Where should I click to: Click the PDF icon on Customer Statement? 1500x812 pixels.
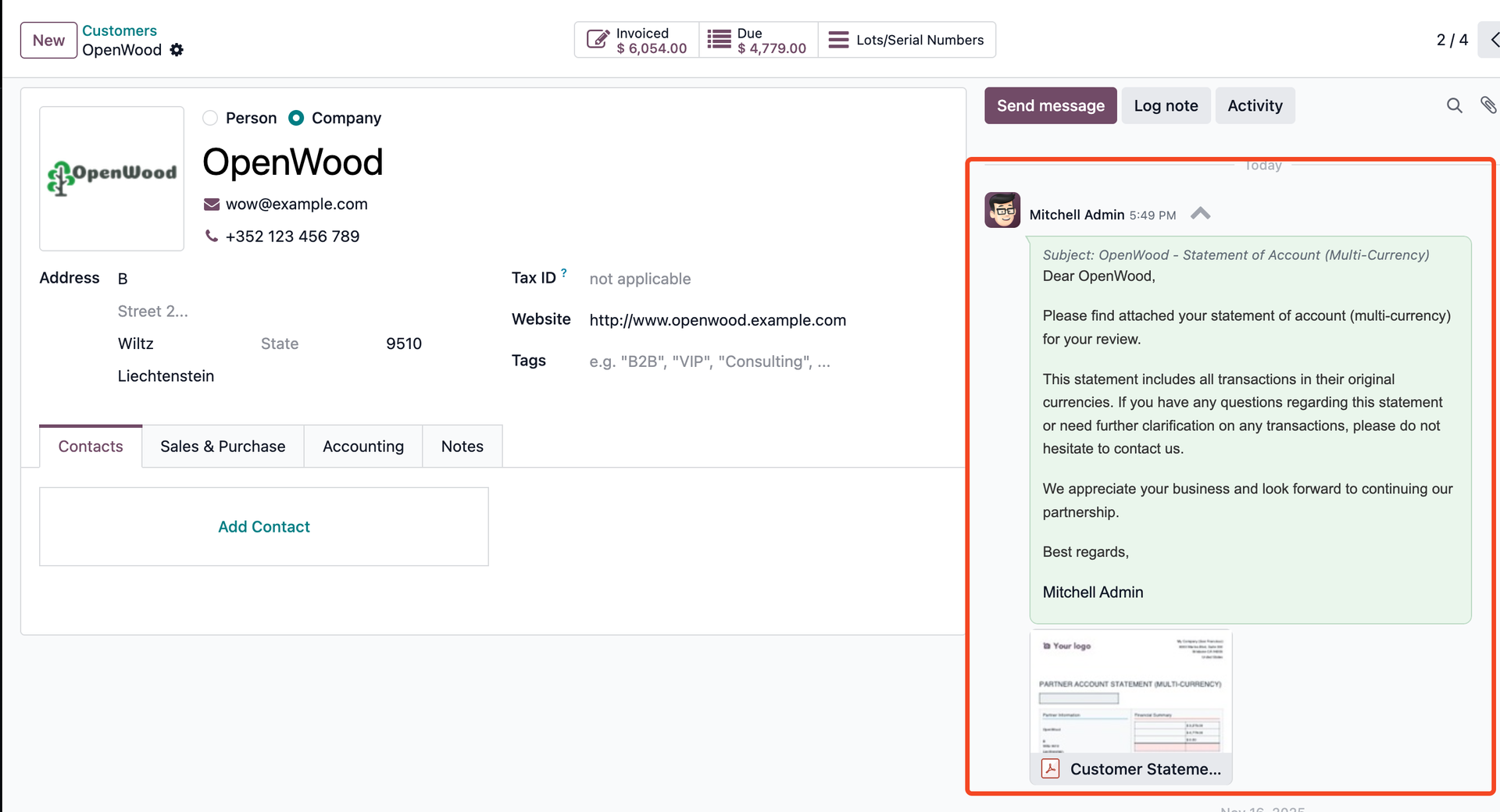(1049, 769)
